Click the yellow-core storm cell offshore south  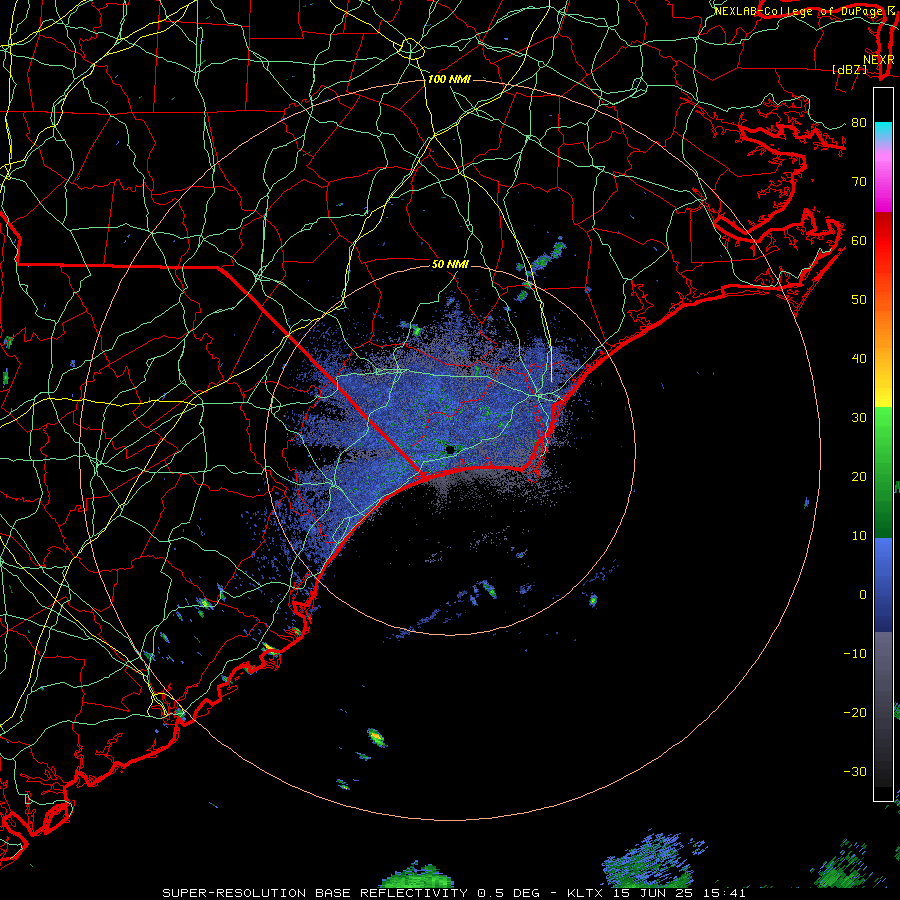[x=376, y=736]
